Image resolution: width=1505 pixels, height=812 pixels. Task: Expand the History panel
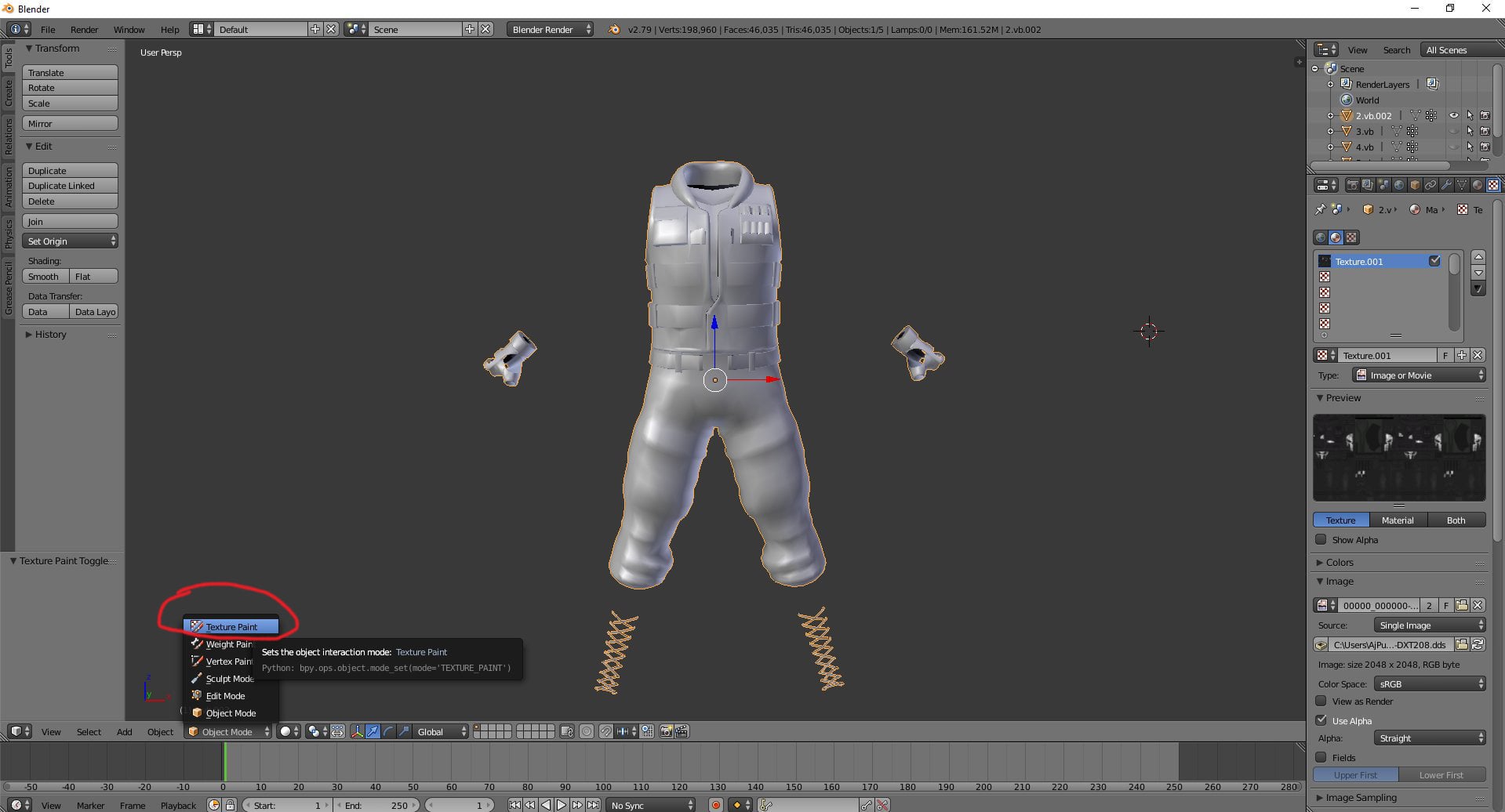51,335
